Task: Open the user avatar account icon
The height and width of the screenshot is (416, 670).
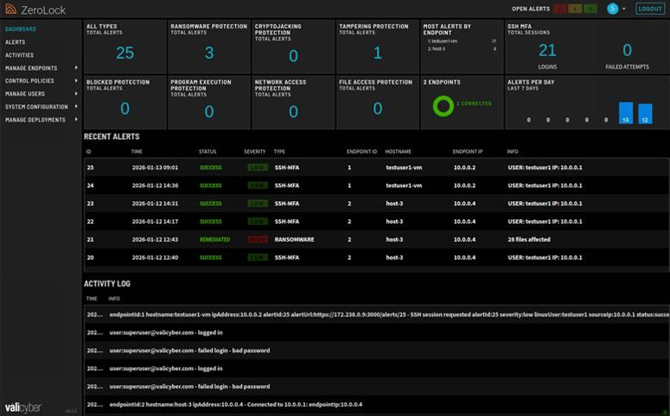Action: [612, 9]
